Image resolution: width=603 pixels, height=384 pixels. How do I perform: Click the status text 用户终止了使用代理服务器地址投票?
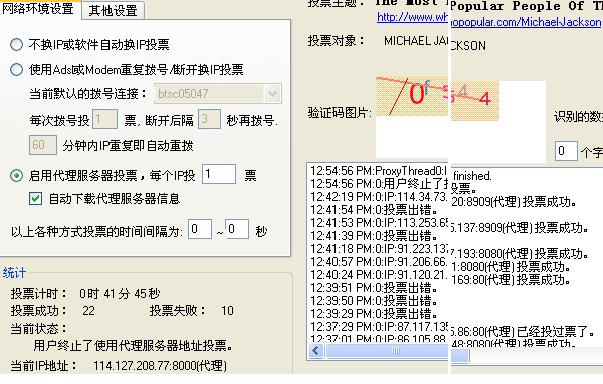click(133, 346)
